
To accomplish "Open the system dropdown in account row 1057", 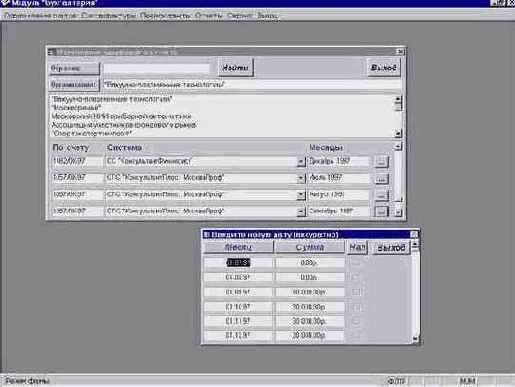I will pos(301,178).
